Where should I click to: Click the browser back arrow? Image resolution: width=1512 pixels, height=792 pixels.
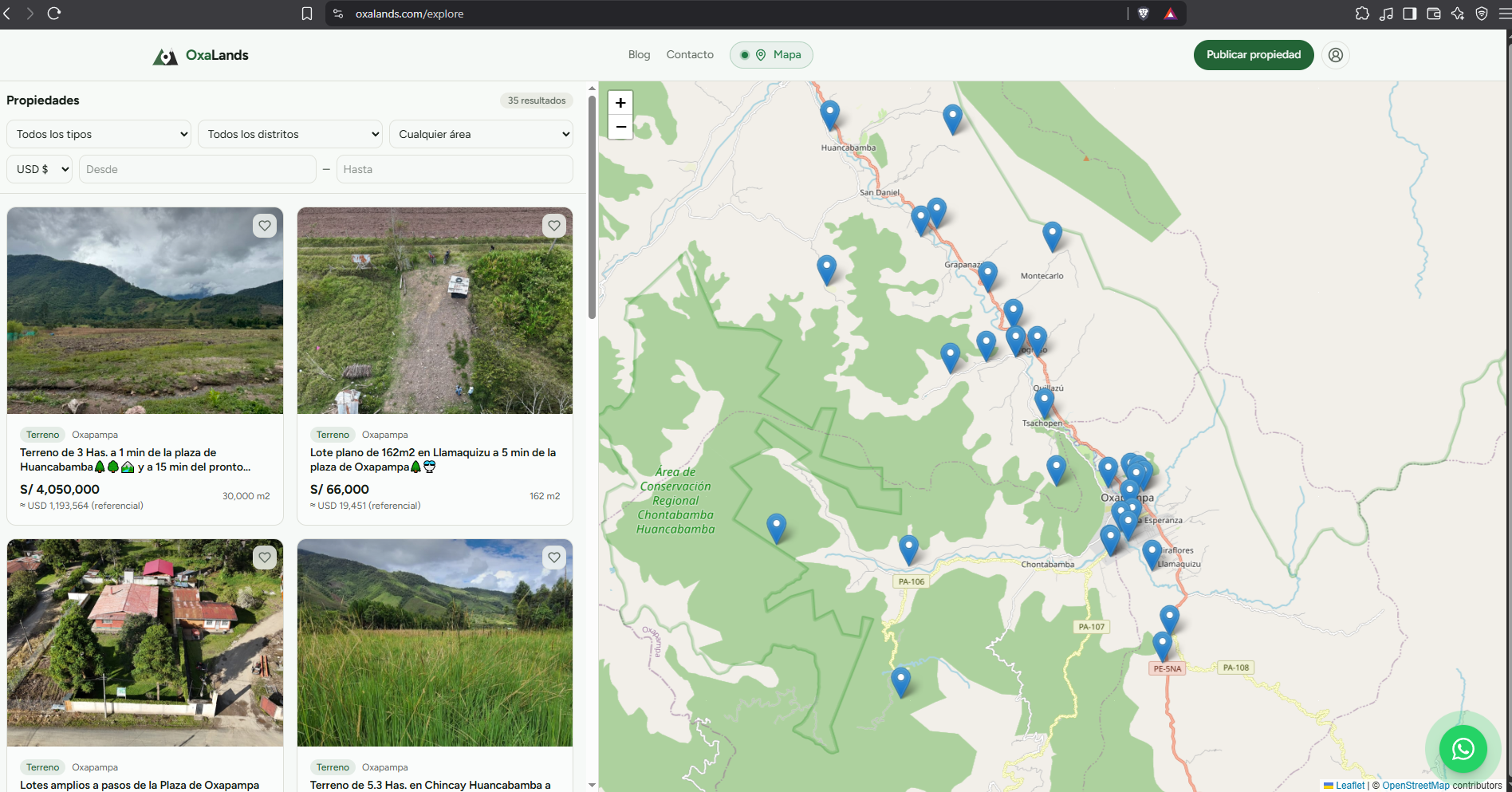coord(7,14)
